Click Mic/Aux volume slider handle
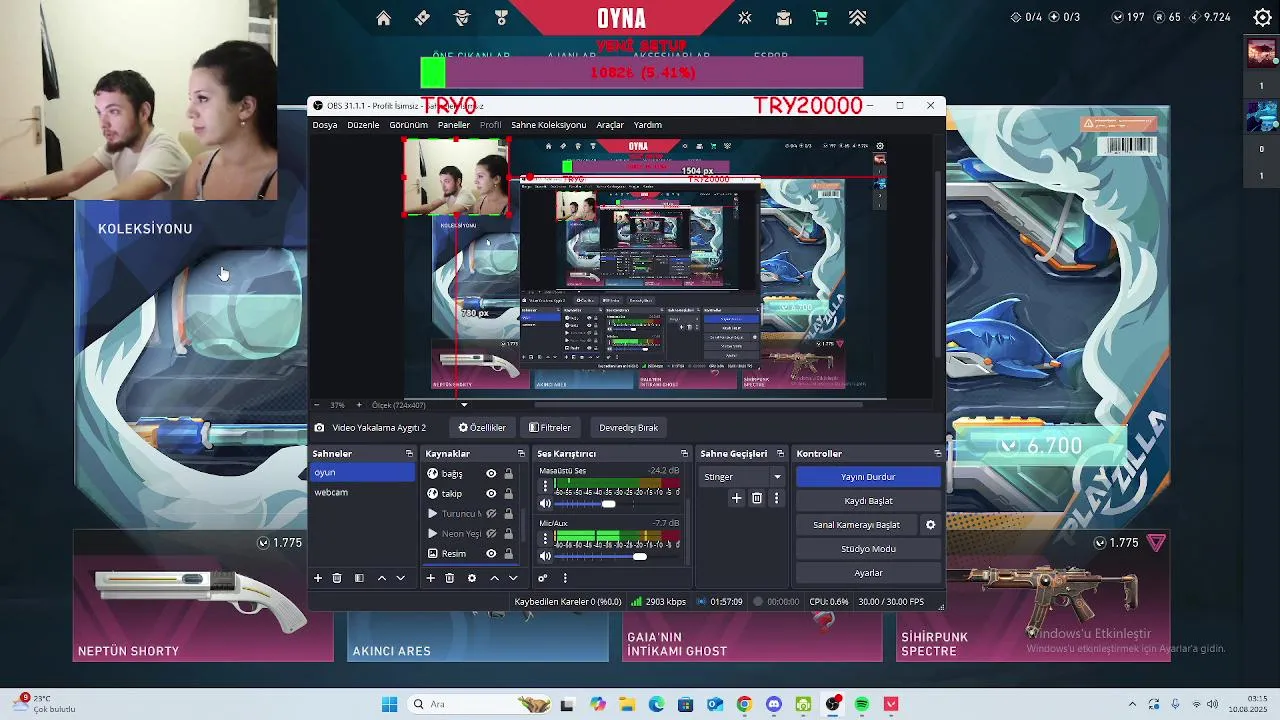Viewport: 1280px width, 720px height. click(x=640, y=556)
